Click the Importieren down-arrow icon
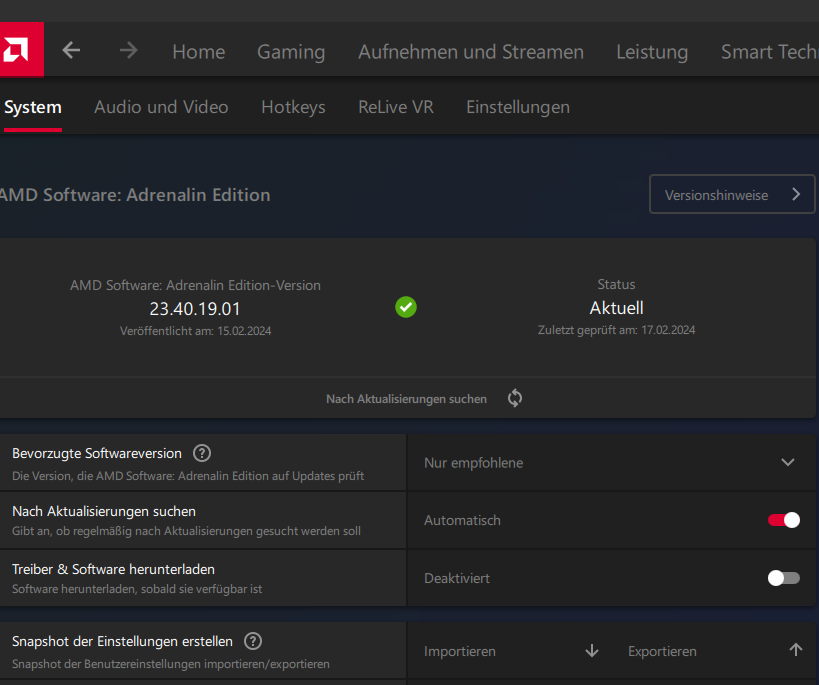This screenshot has width=819, height=685. coord(592,651)
